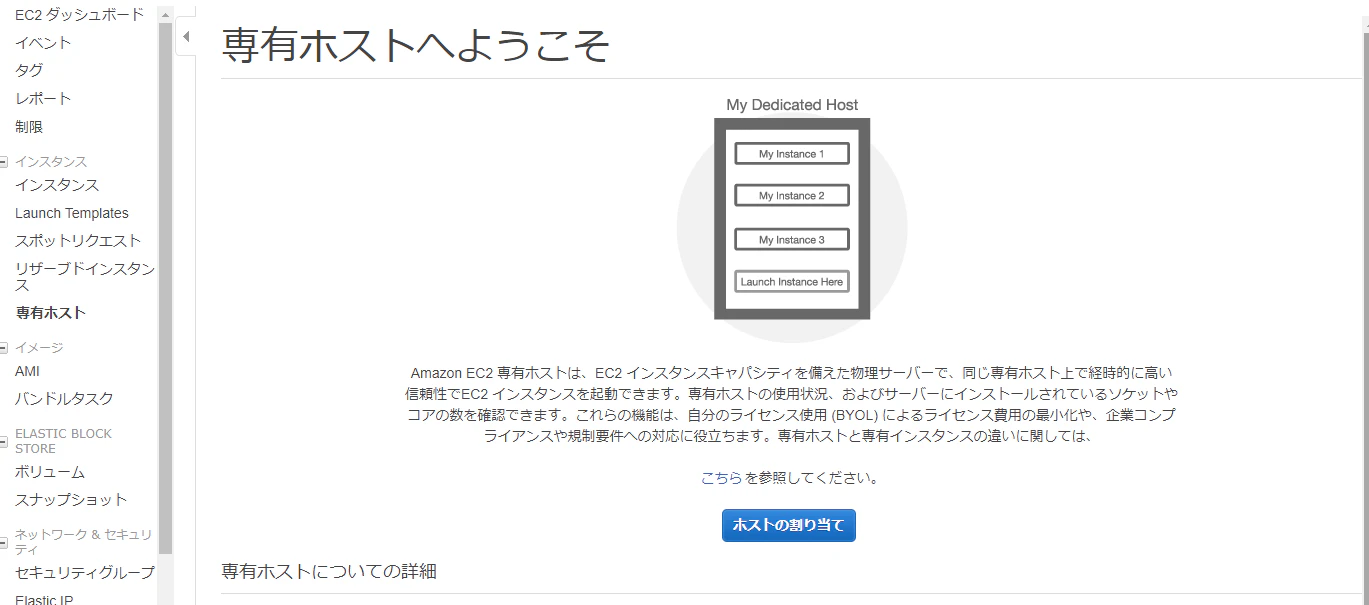1369x605 pixels.
Task: Collapse the イメージ section
Action: click(4, 348)
